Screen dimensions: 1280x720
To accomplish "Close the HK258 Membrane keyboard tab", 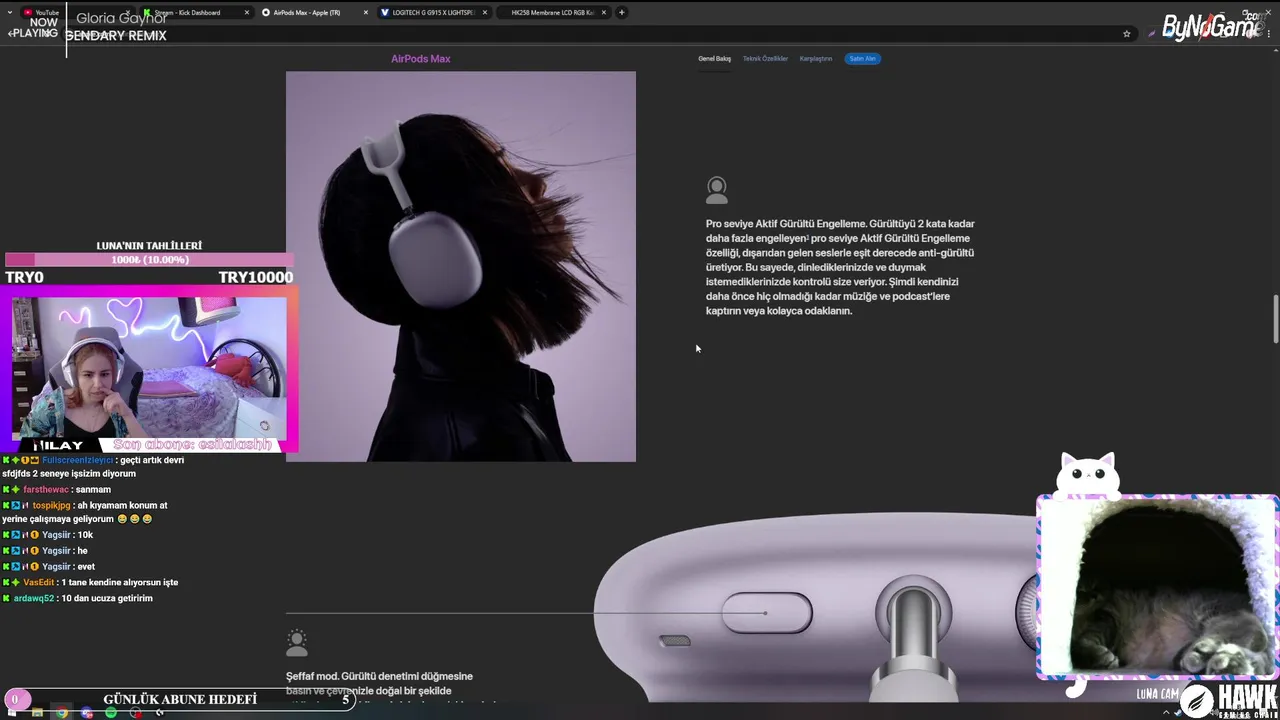I will [x=605, y=13].
